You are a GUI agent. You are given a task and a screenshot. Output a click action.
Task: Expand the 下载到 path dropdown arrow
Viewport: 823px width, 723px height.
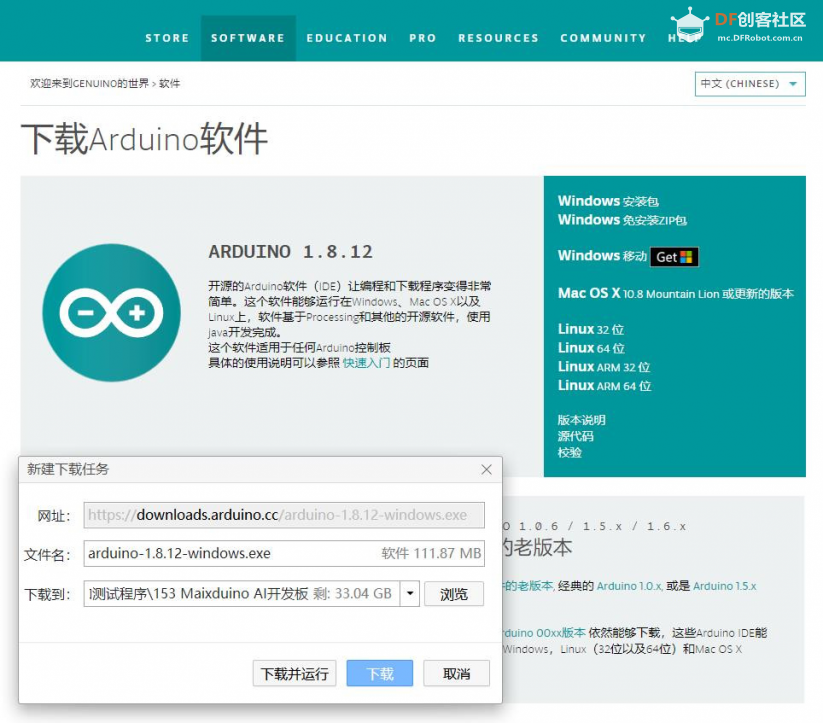coord(410,594)
